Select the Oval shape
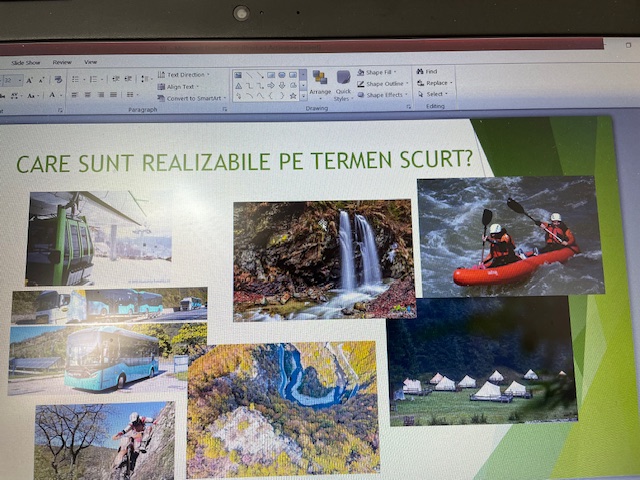The image size is (640, 480). 282,75
